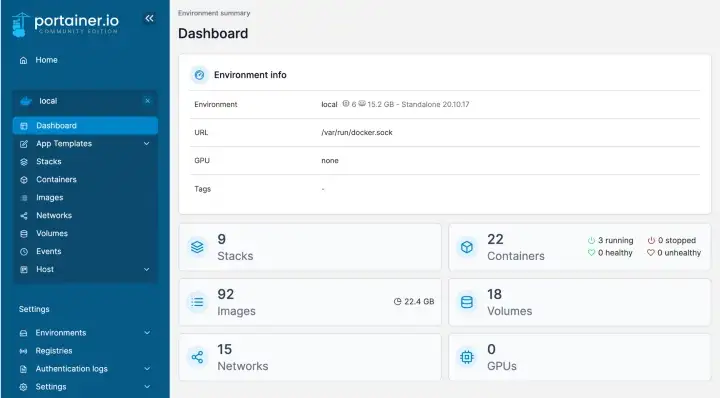
Task: Click the App Templates edit icon
Action: (24, 144)
